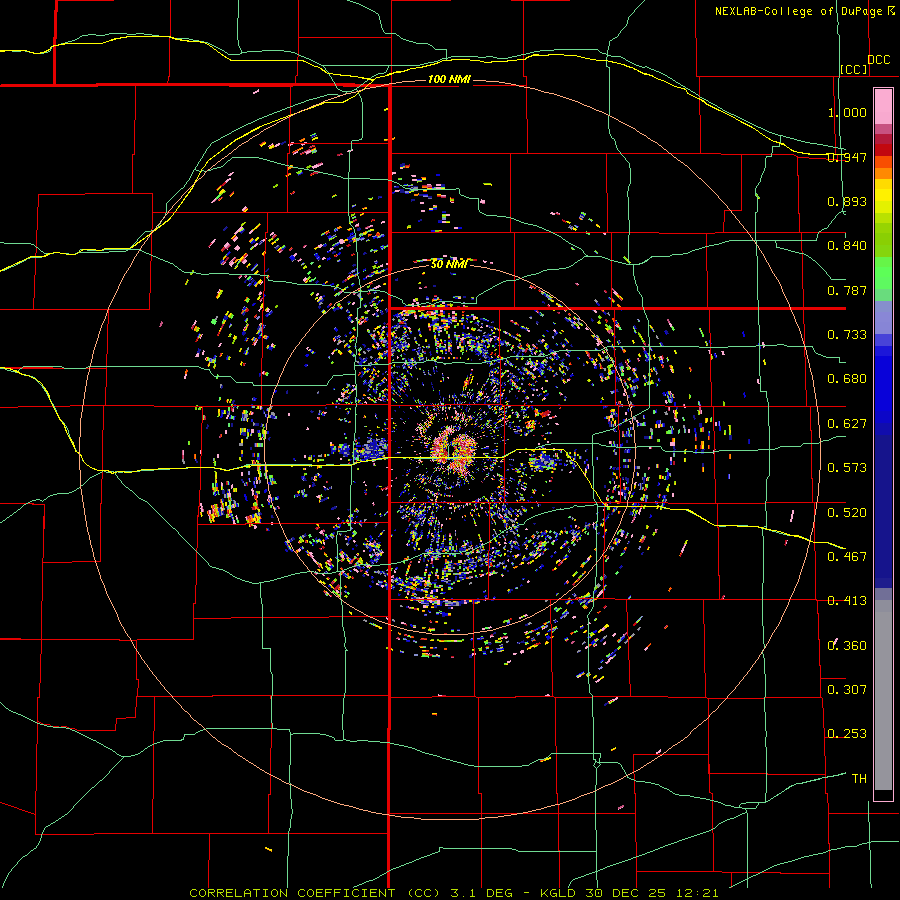This screenshot has height=900, width=900.
Task: Click the 0.253 scale value
Action: [x=847, y=734]
